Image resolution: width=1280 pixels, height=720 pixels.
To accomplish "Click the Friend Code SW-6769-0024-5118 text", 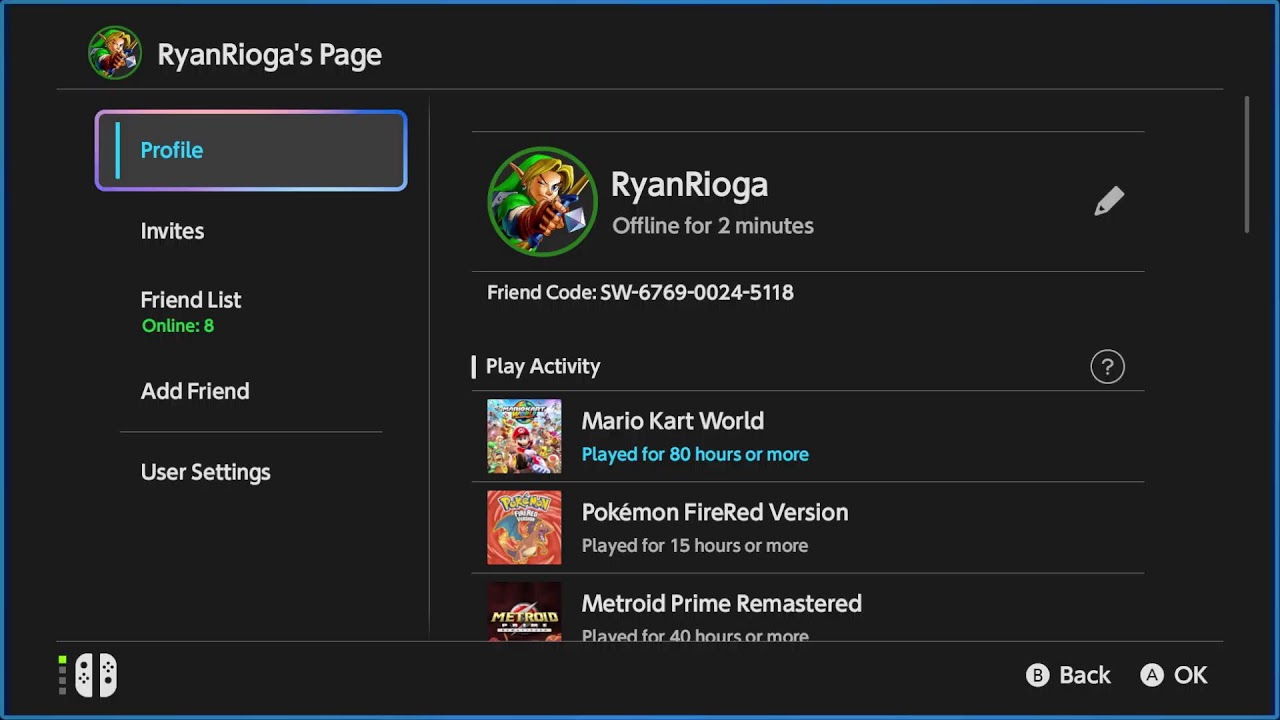I will click(640, 293).
